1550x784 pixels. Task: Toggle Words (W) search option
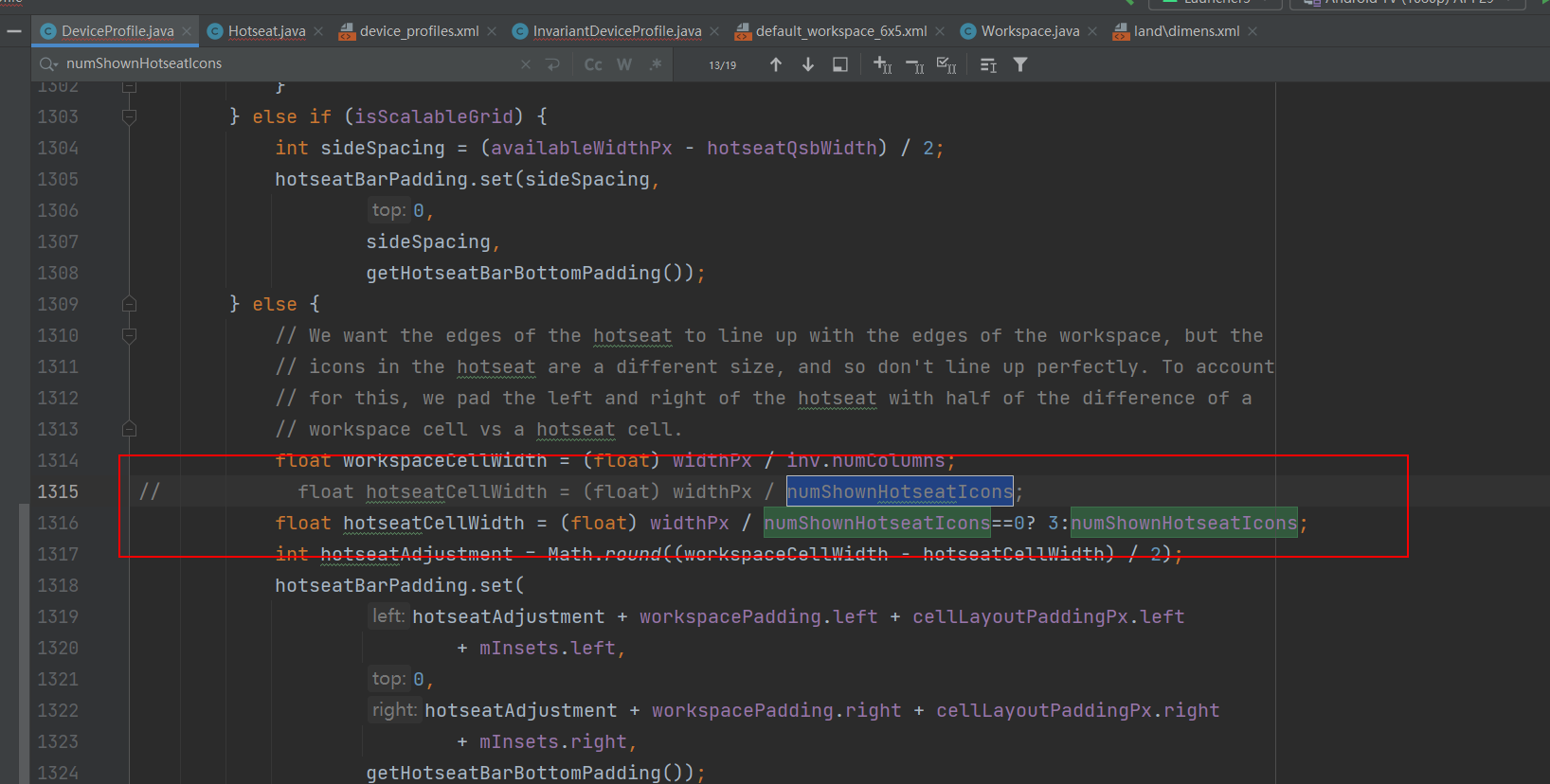[624, 64]
